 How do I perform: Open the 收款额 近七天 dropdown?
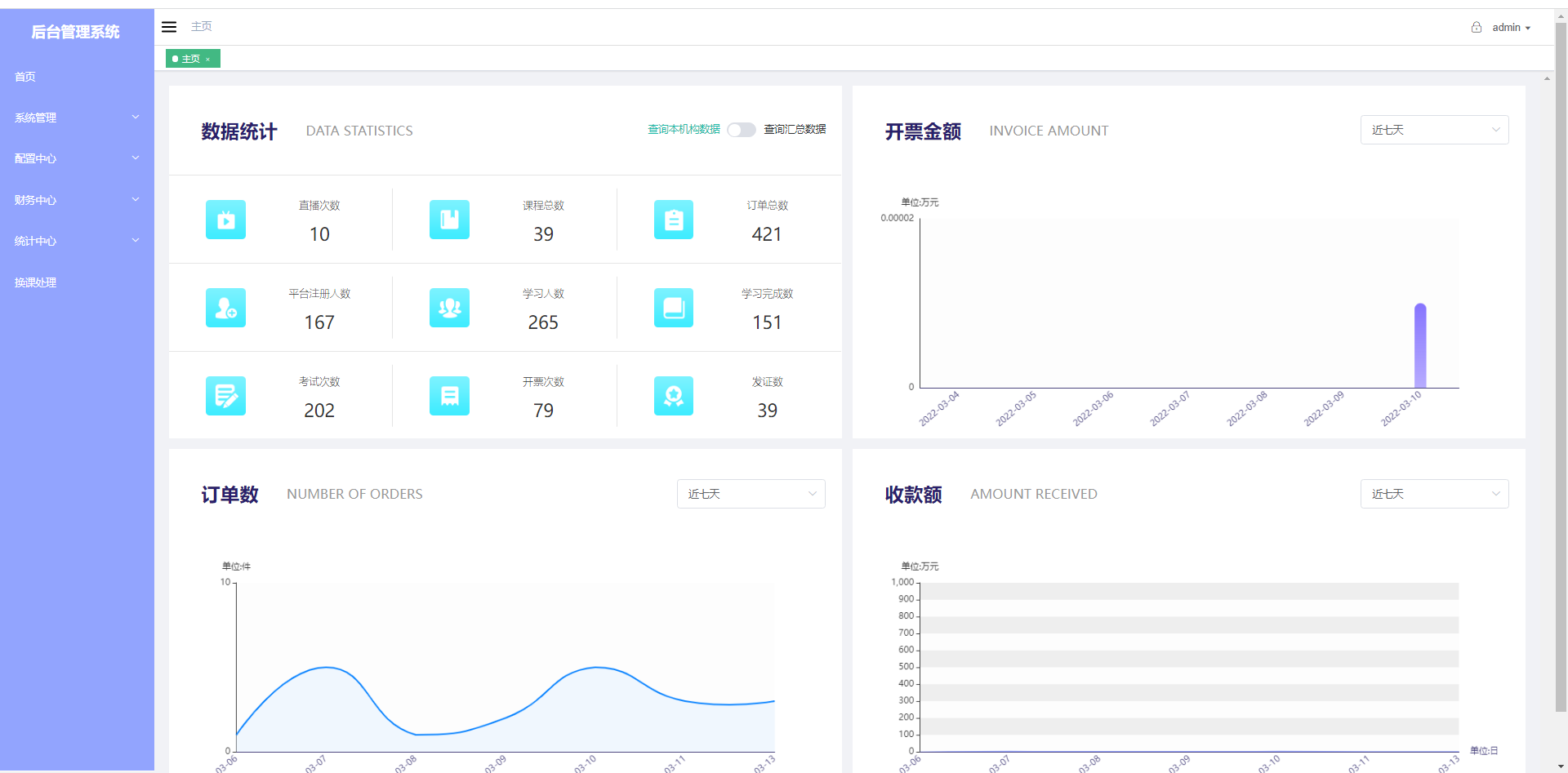[1434, 494]
